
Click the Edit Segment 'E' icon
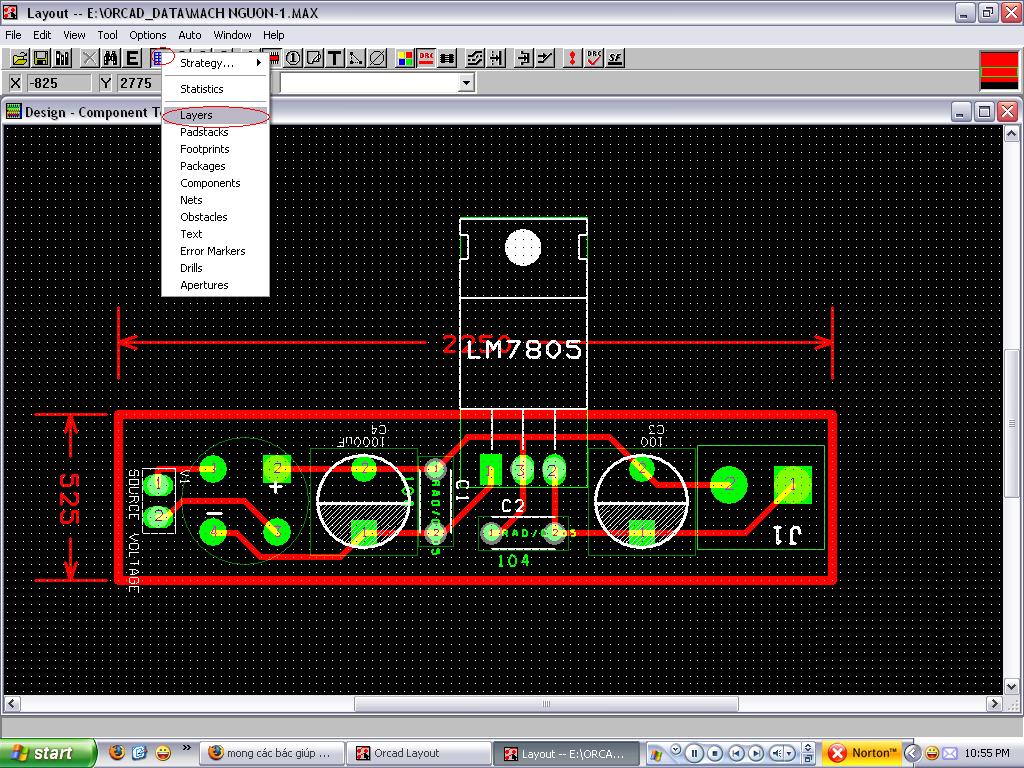(133, 59)
